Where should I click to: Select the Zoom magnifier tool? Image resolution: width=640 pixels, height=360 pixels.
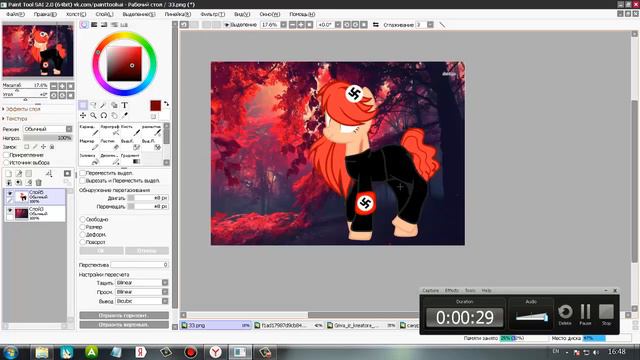[93, 116]
